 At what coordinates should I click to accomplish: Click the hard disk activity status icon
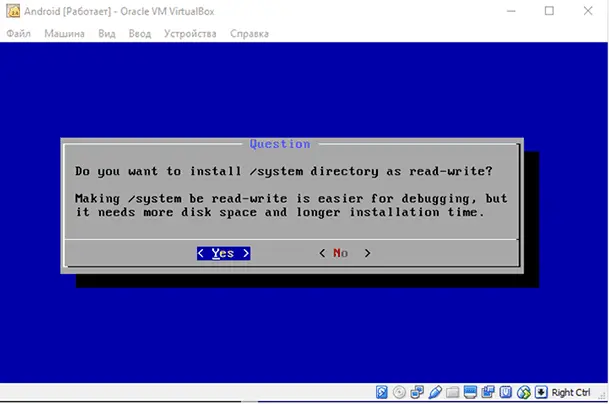pos(381,392)
